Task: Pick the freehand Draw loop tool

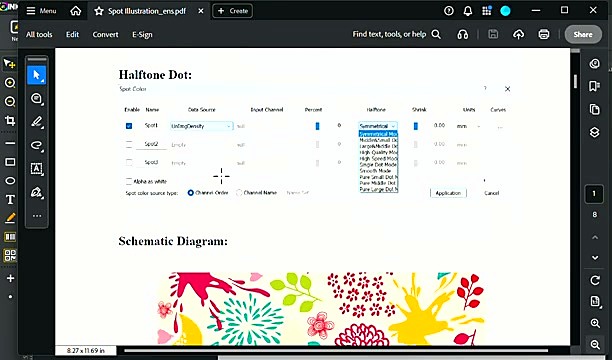Action: click(x=37, y=145)
